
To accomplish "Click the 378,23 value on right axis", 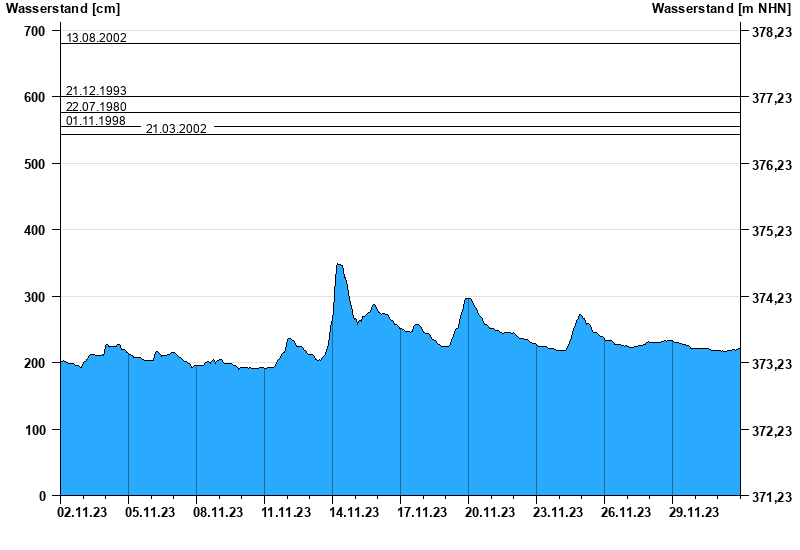I will pos(772,32).
